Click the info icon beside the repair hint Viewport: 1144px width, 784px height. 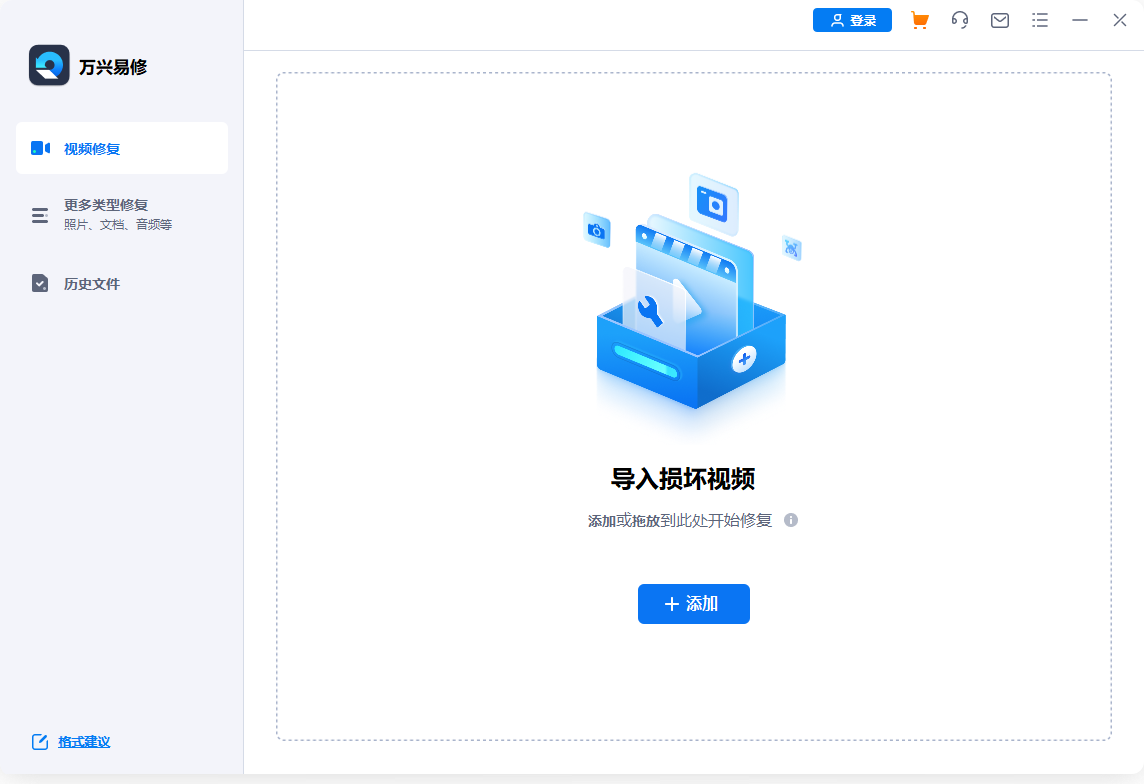pos(791,520)
